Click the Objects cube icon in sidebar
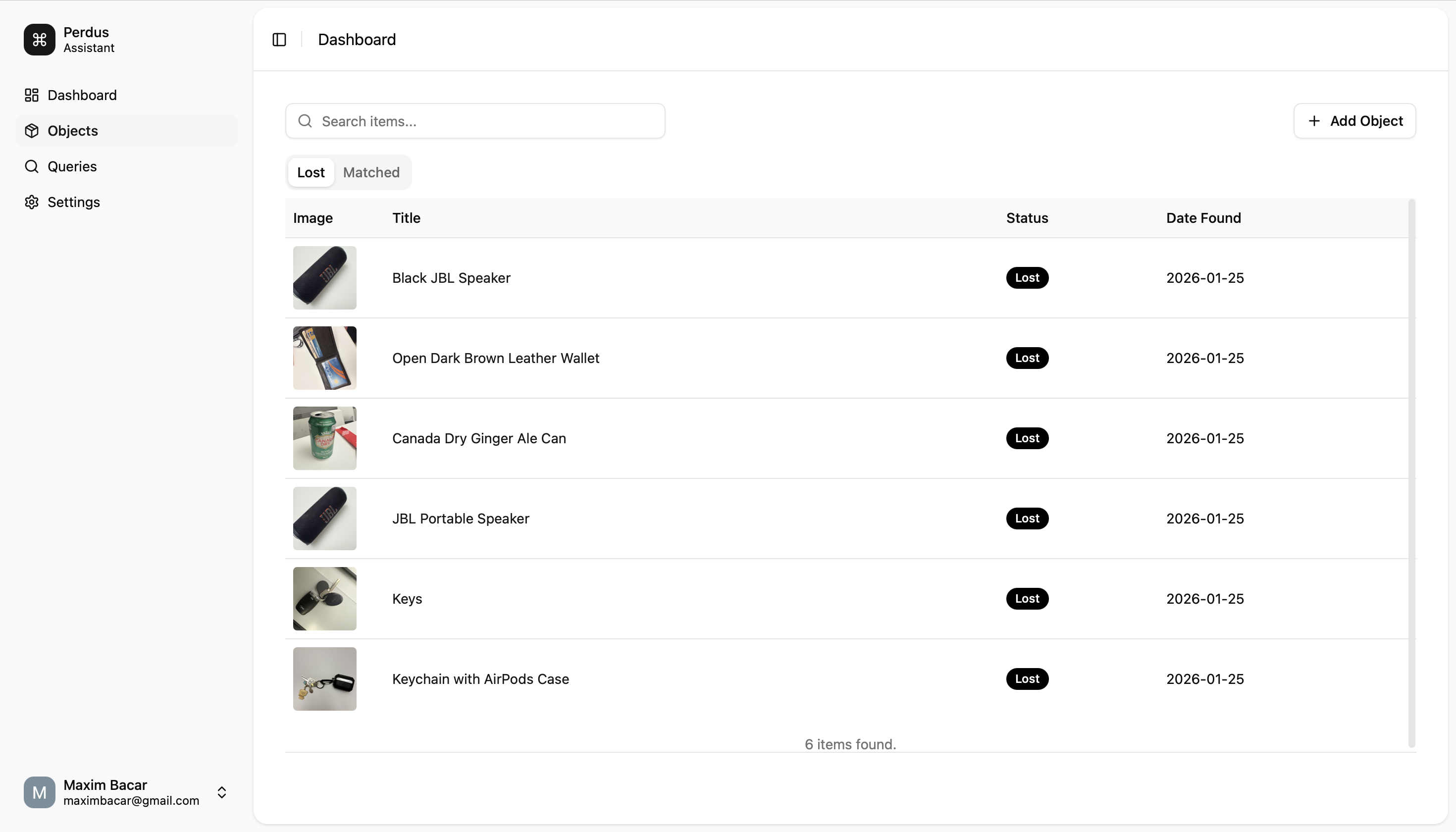Screen dimensions: 1456x832 tap(31, 131)
